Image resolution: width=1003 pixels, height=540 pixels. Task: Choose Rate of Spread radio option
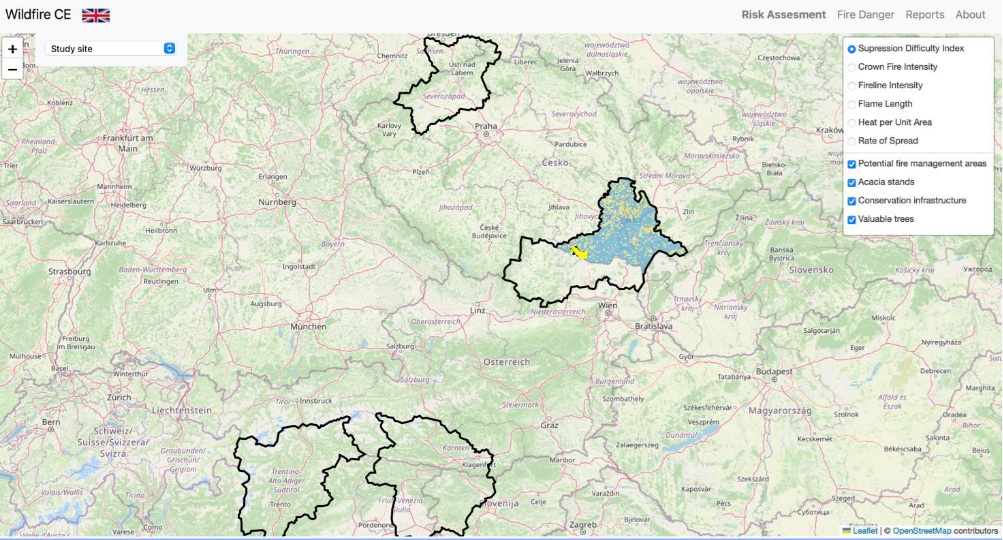pyautogui.click(x=852, y=141)
